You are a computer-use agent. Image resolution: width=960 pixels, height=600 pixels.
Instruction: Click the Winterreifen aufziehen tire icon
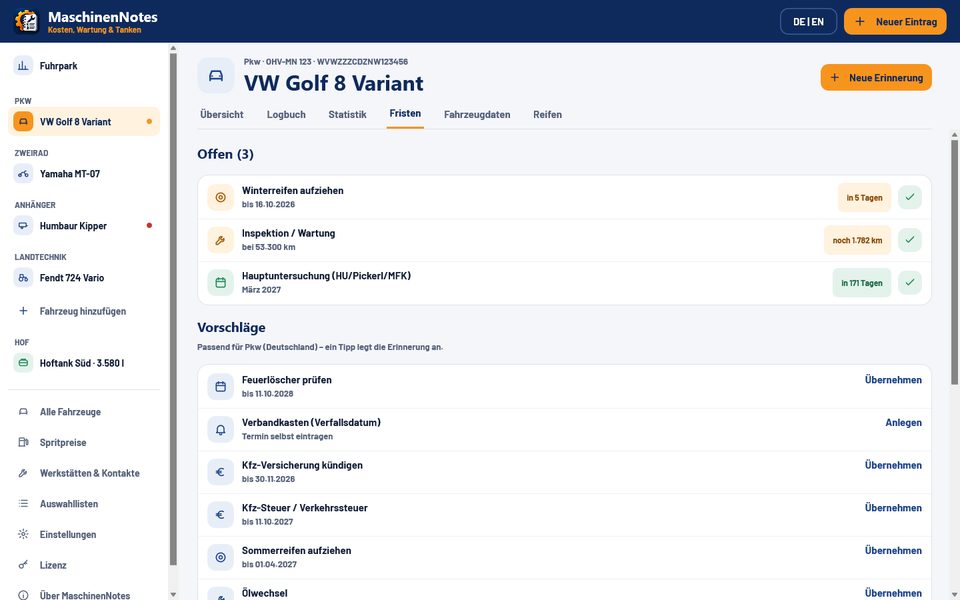(220, 197)
